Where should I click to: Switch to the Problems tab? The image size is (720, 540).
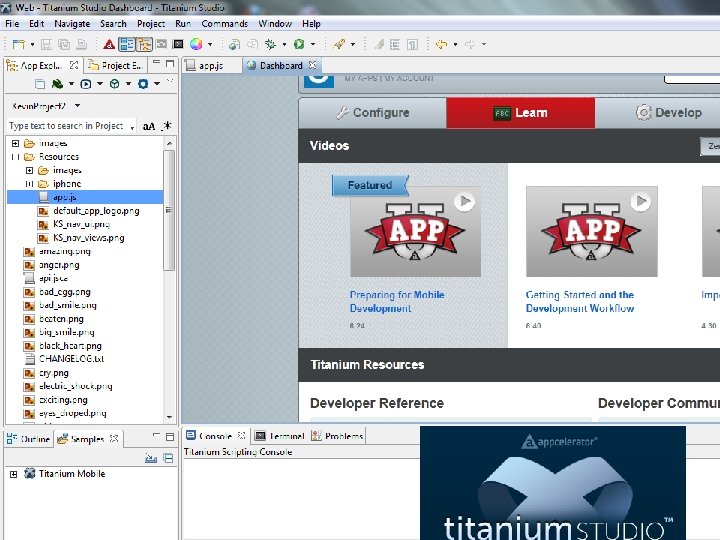pyautogui.click(x=338, y=436)
